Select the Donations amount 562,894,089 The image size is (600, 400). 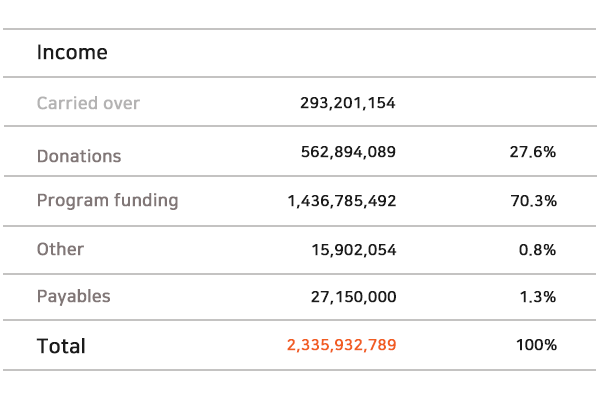[x=348, y=152]
